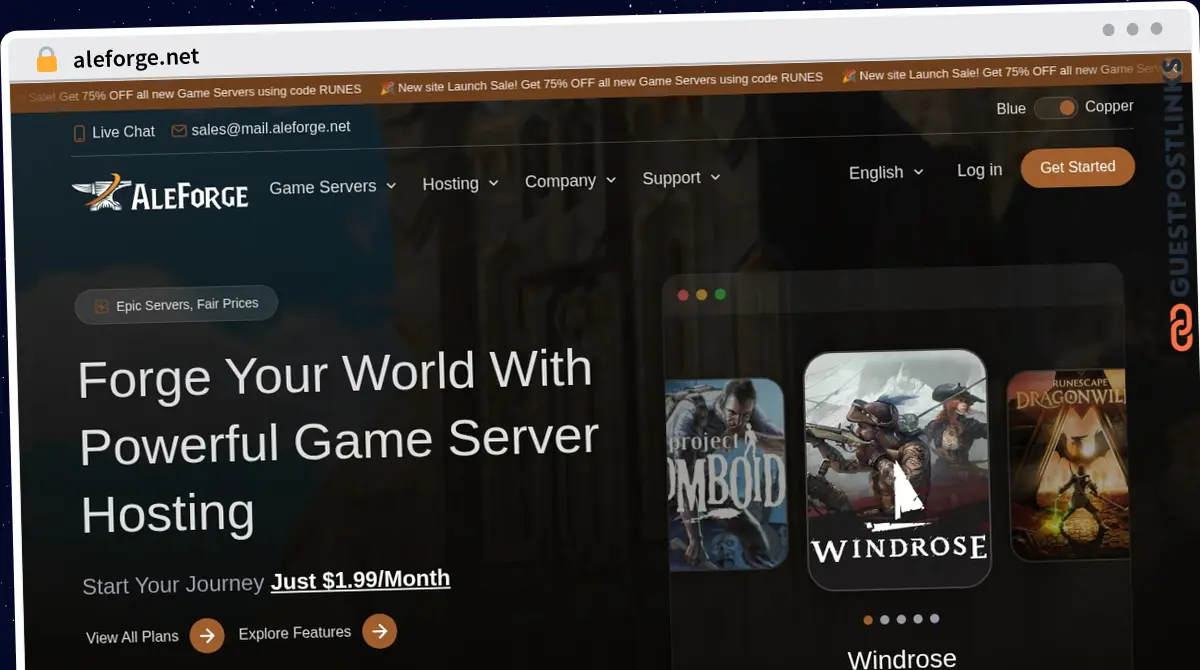1200x670 pixels.
Task: Click the Copper theme label
Action: tap(1109, 106)
